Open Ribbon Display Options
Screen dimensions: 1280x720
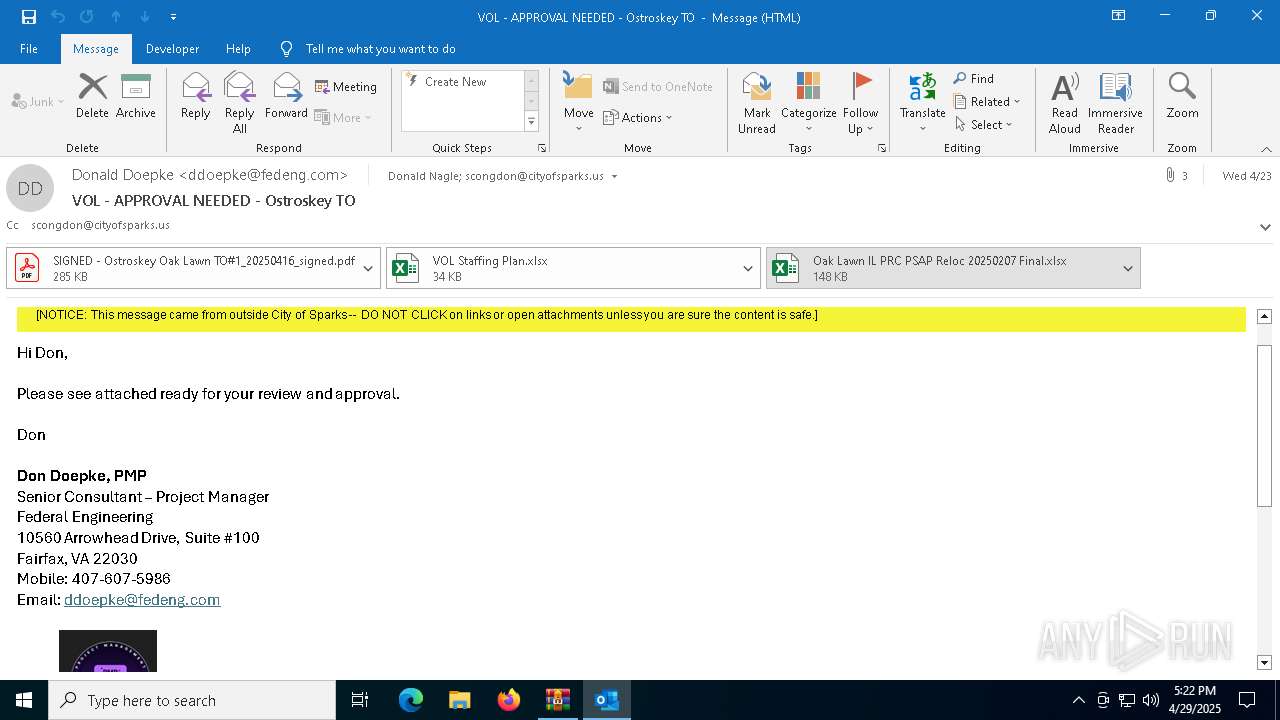(1119, 16)
